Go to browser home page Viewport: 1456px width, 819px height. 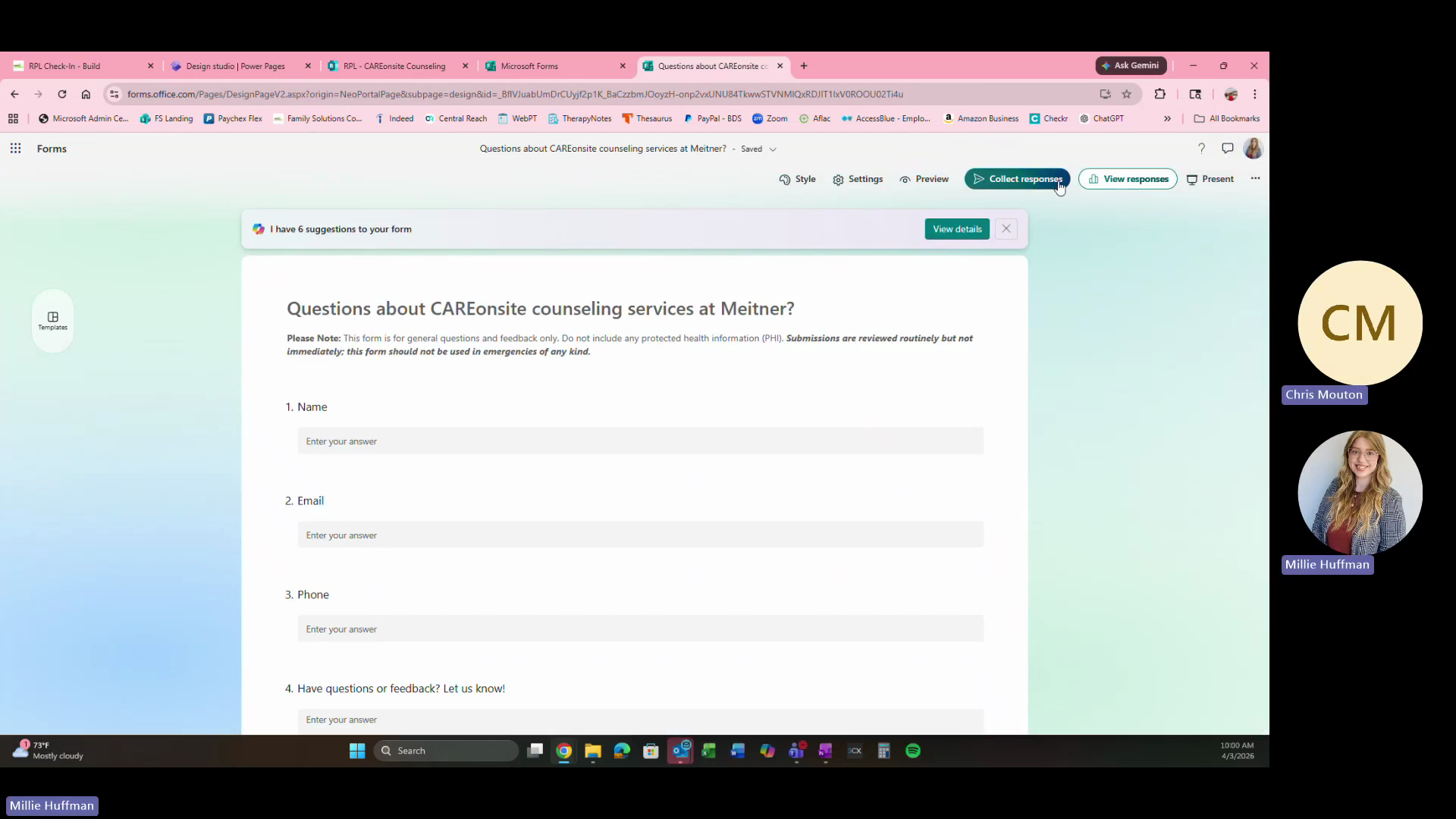point(86,94)
